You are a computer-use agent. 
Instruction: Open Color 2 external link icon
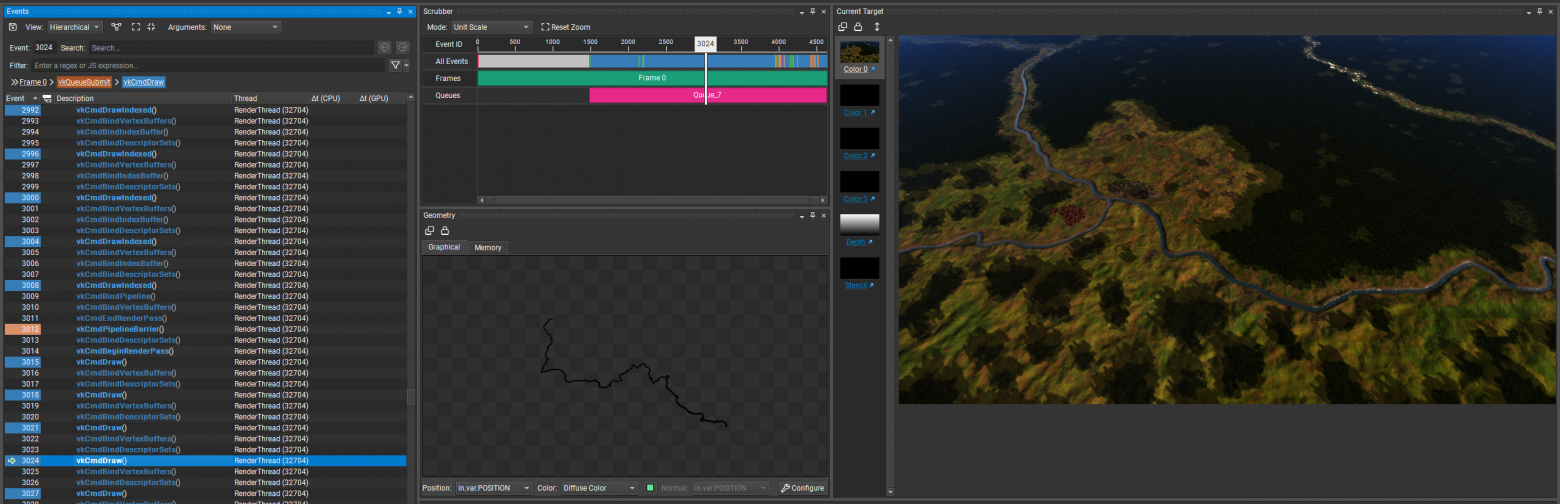872,156
